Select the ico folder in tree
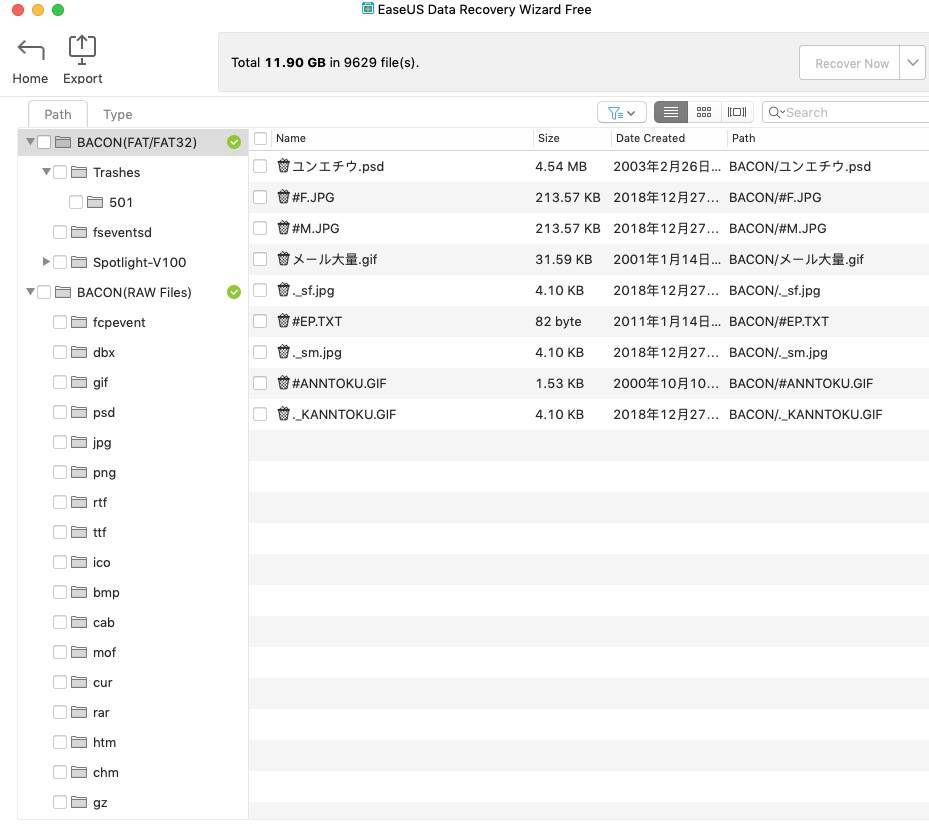This screenshot has height=831, width=929. 102,563
